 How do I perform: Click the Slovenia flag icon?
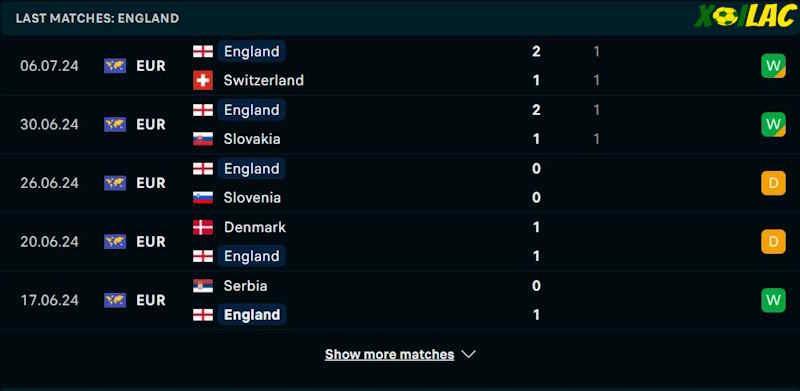tap(203, 198)
